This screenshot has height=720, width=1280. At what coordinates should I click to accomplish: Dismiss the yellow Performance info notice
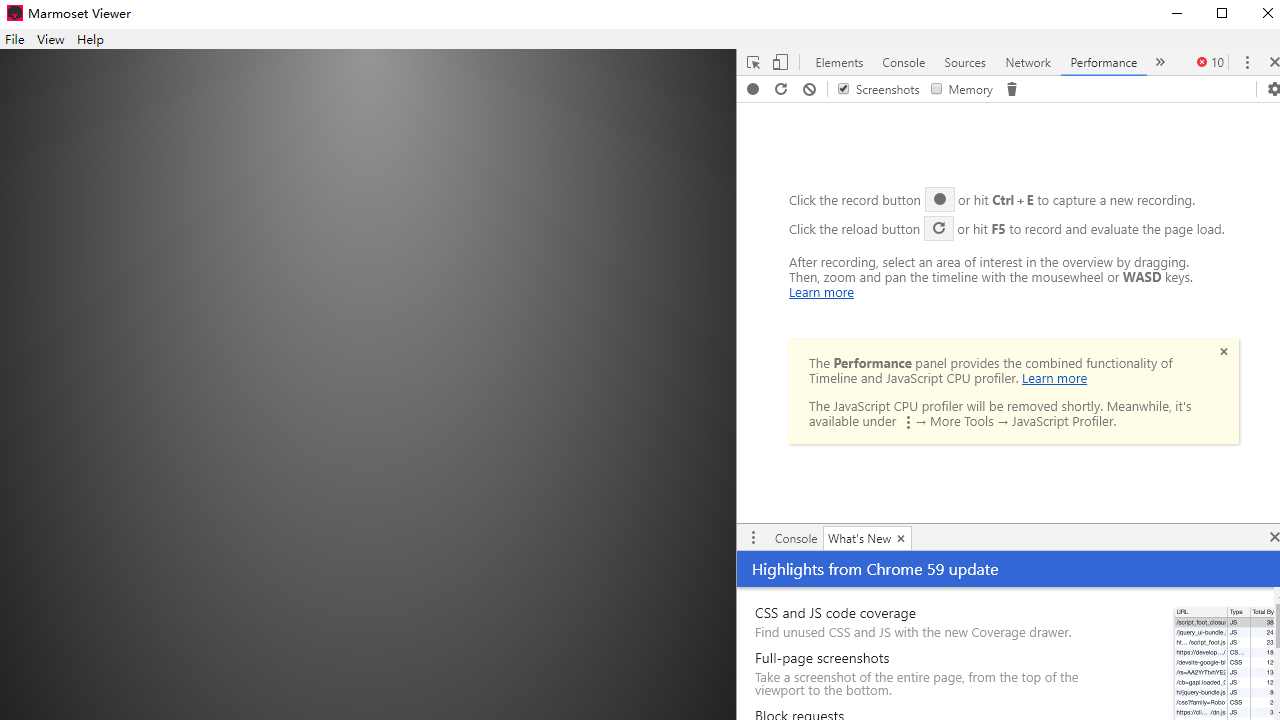click(x=1223, y=352)
